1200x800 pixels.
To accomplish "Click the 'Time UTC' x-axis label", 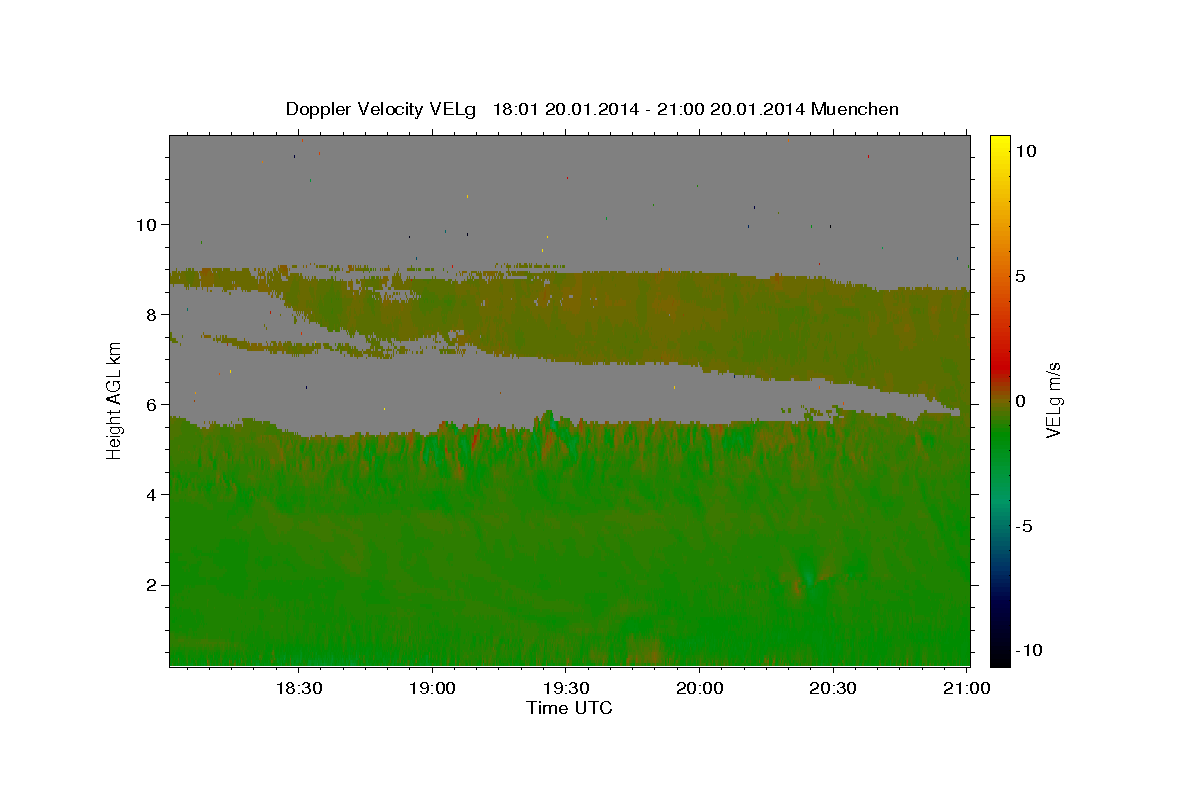I will [569, 708].
